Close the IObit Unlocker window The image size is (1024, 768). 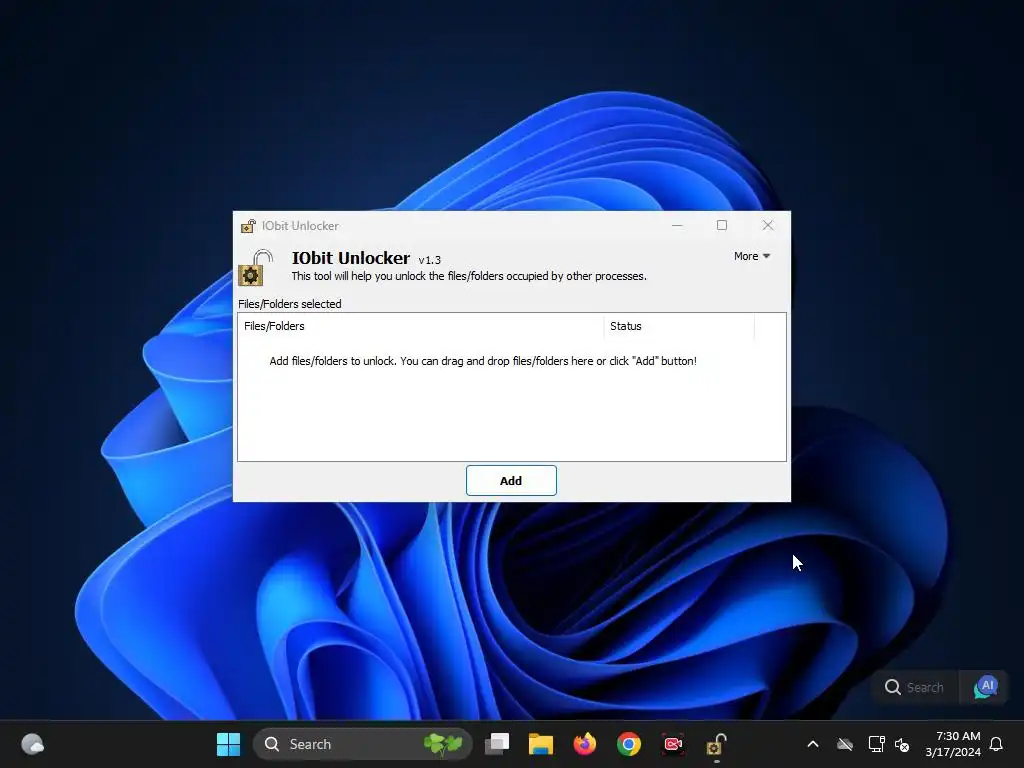tap(768, 225)
